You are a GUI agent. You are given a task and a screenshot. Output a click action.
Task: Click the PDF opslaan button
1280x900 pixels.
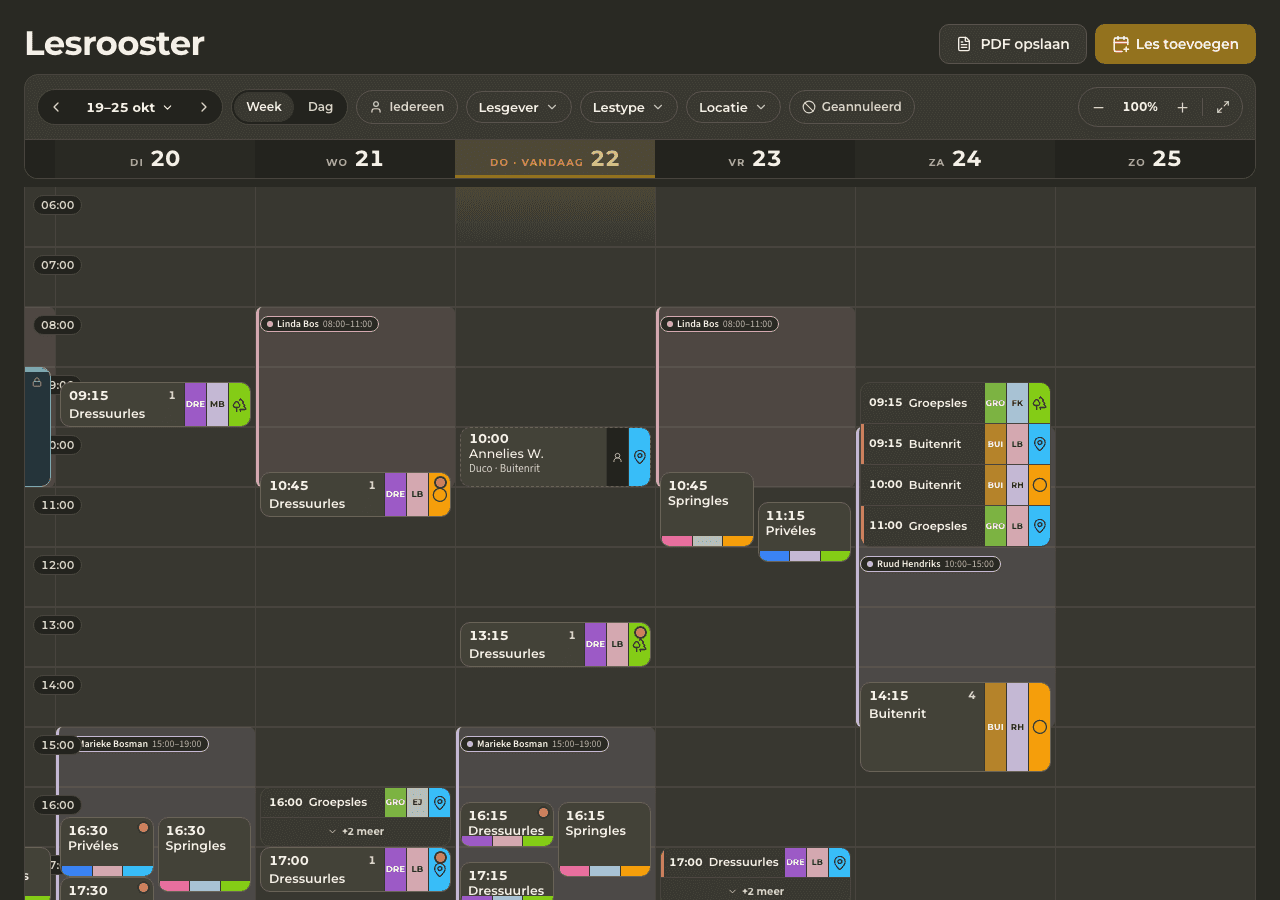click(1013, 44)
